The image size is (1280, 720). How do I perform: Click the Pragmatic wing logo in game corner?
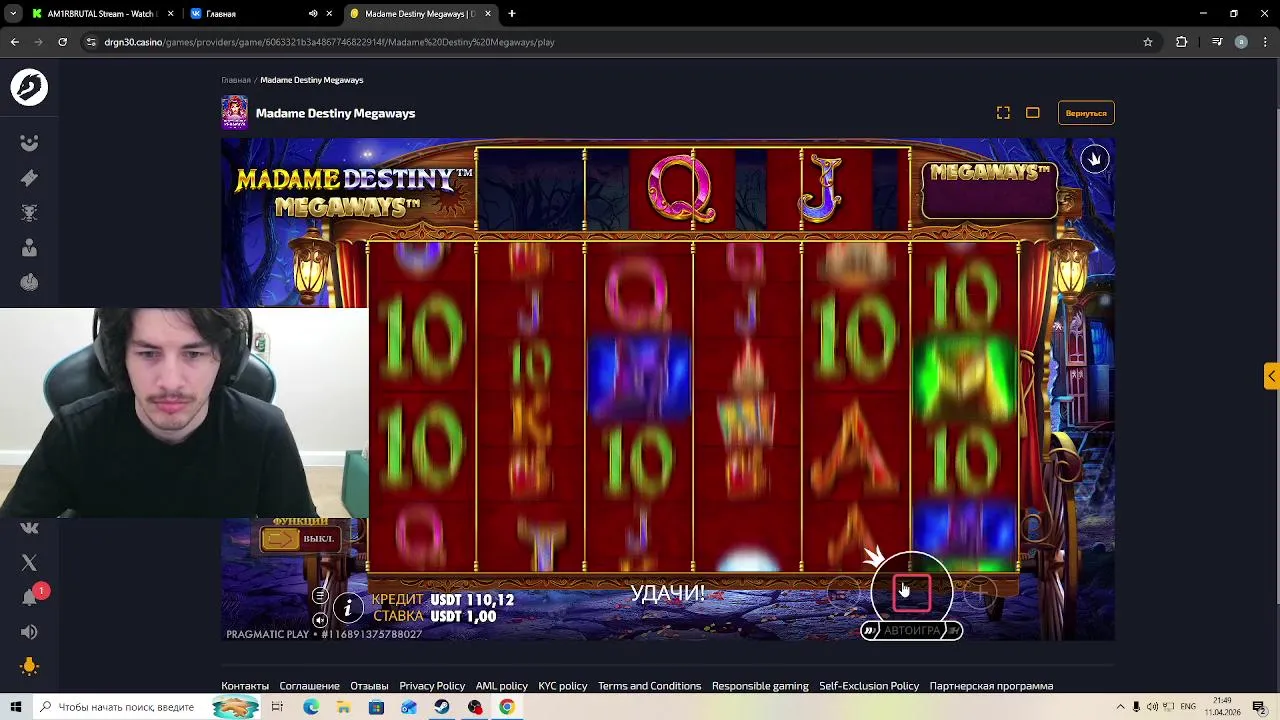(1094, 159)
